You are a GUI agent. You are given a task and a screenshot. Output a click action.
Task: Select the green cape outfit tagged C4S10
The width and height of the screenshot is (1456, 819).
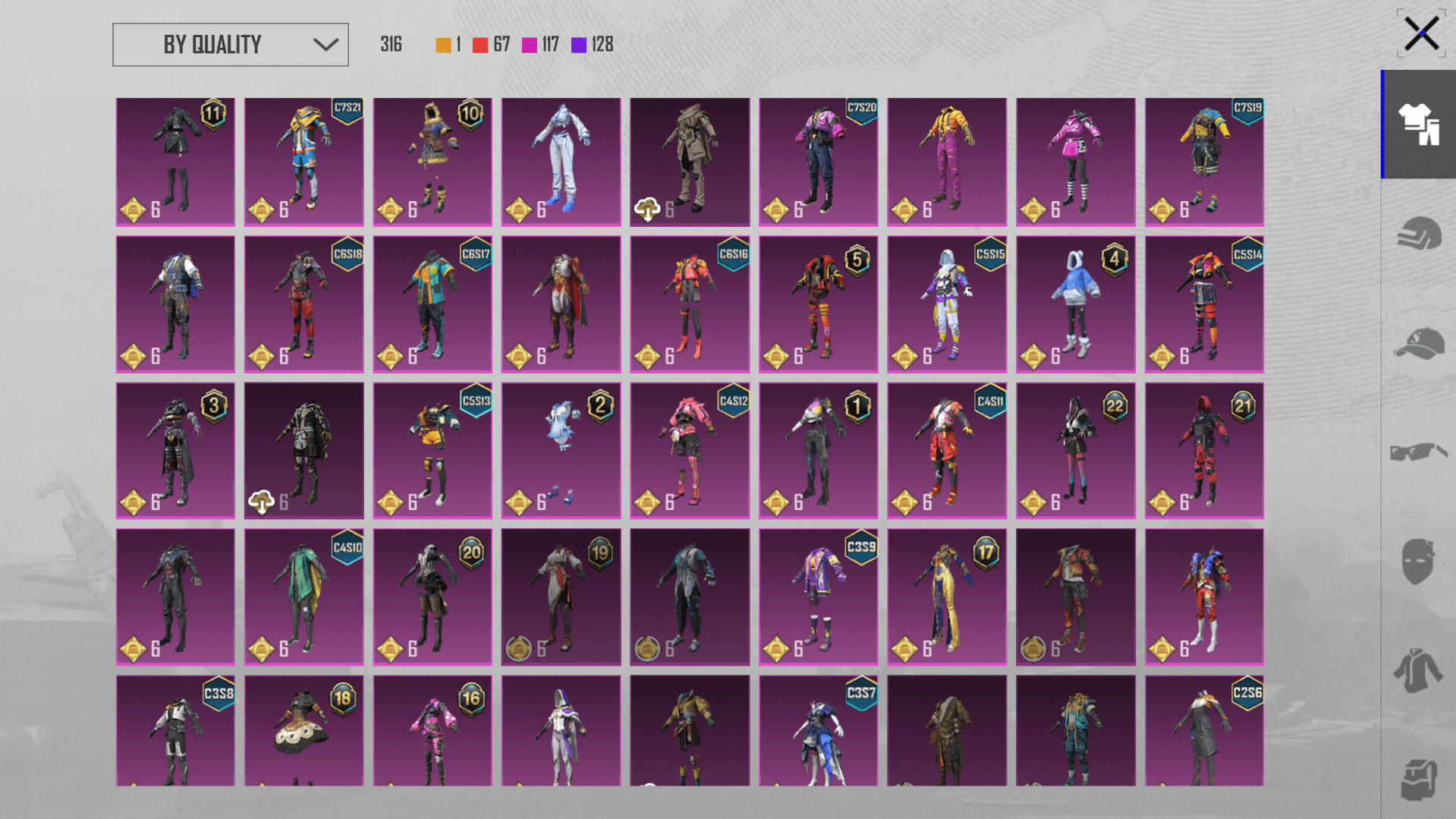[303, 597]
